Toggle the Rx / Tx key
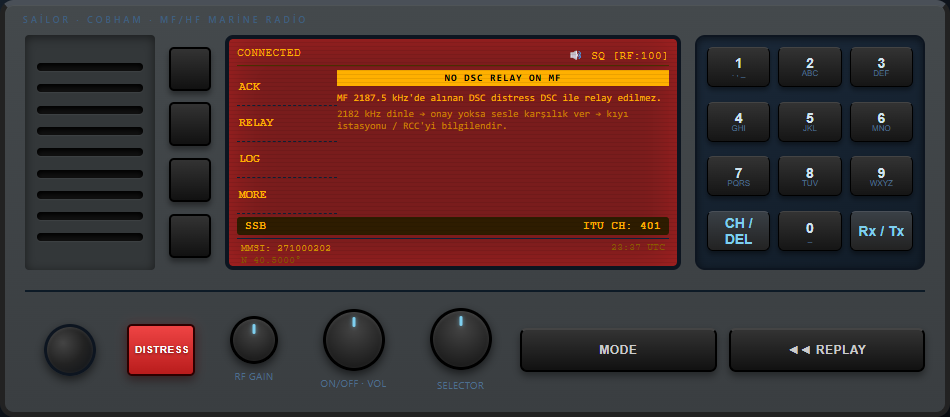The width and height of the screenshot is (950, 417). tap(881, 231)
